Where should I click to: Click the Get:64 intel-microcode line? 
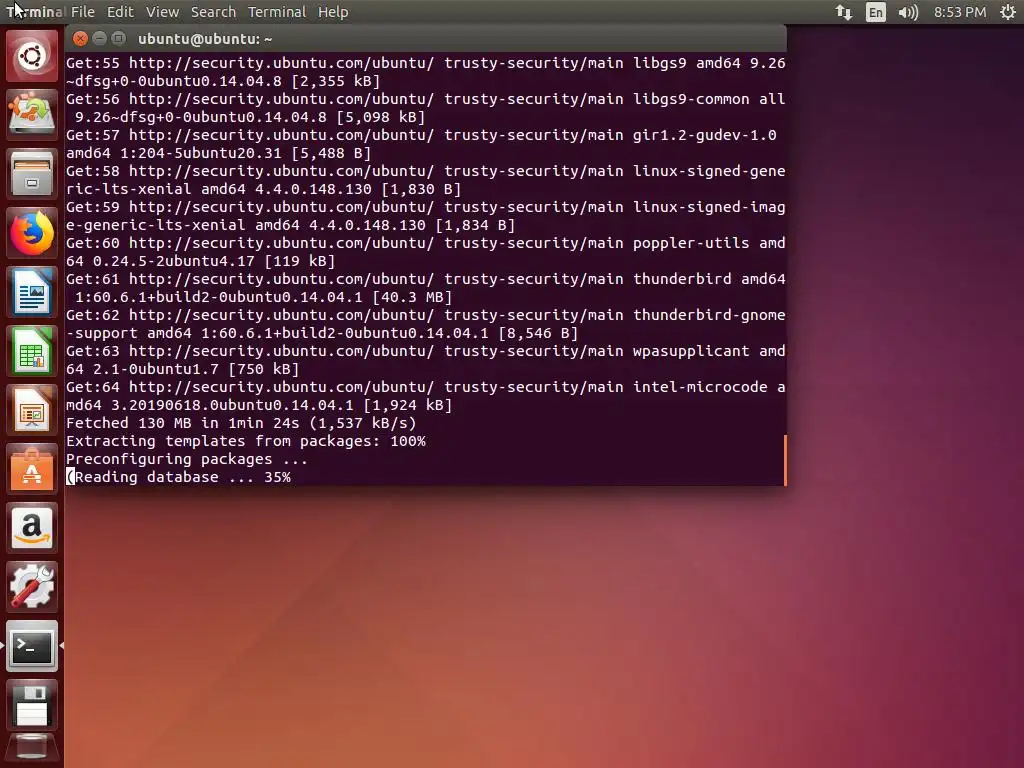click(x=426, y=396)
